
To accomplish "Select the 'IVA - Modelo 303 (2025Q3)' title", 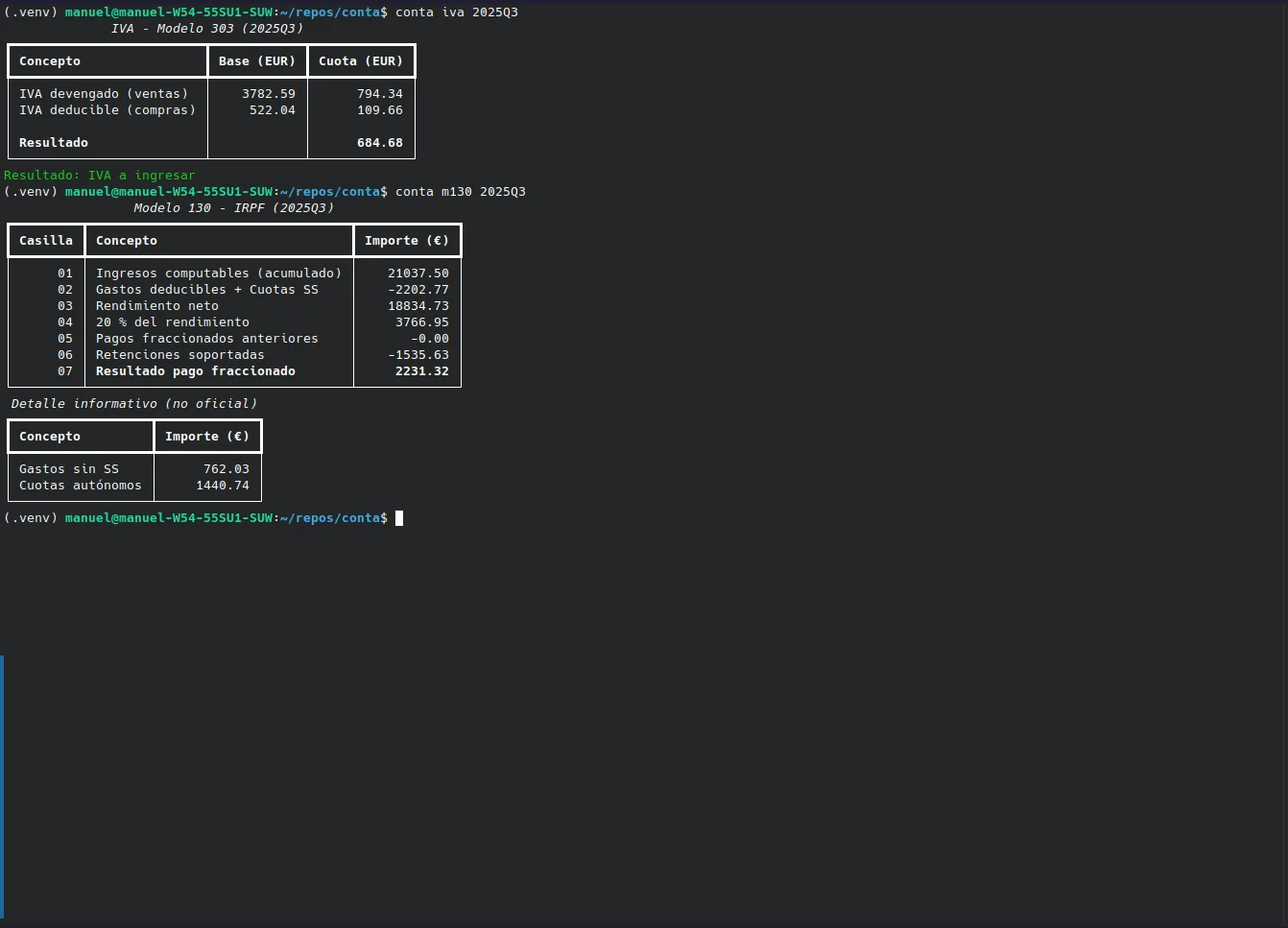I will pyautogui.click(x=206, y=29).
